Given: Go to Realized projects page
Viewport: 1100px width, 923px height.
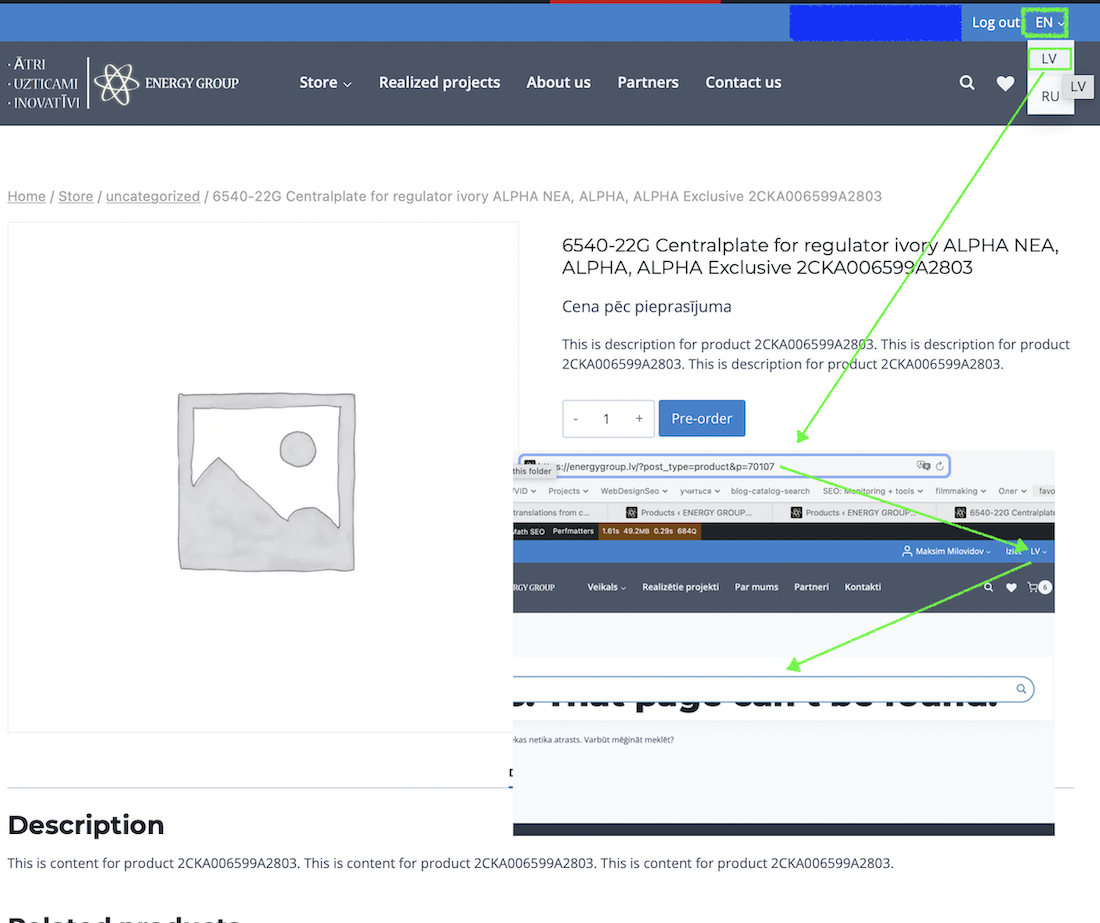Looking at the screenshot, I should 439,83.
